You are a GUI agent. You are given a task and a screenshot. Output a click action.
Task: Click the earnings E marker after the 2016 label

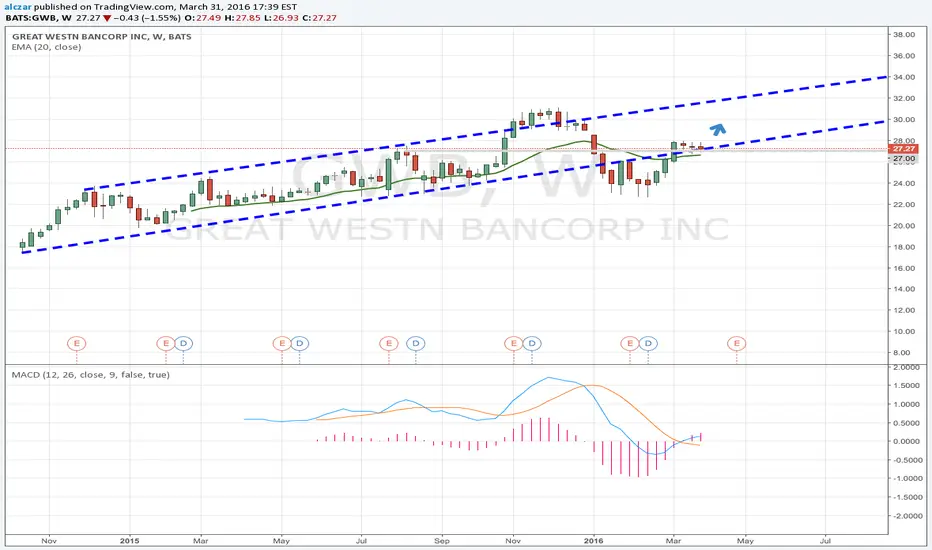click(x=629, y=343)
